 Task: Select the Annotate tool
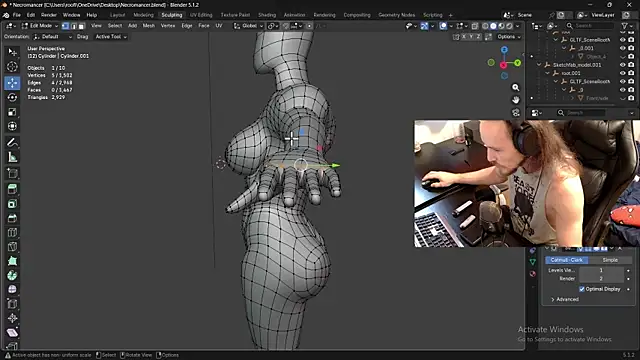(x=12, y=142)
